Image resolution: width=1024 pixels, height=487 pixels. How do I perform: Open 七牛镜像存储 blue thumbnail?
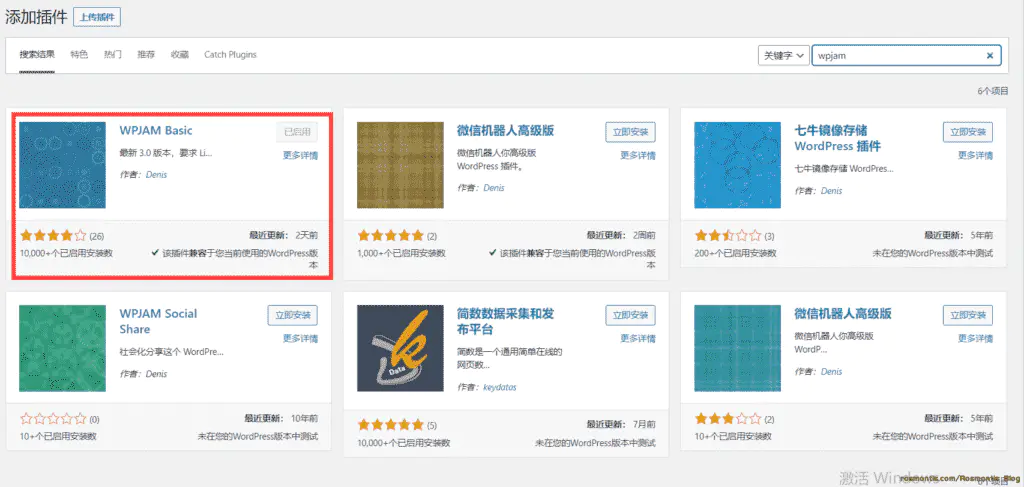[737, 165]
